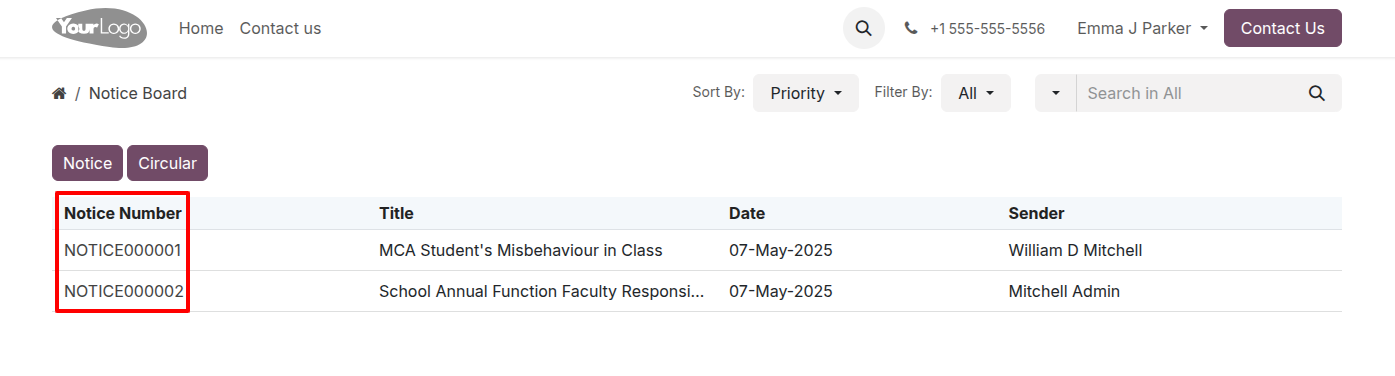1395x376 pixels.
Task: Click the search magnifier in Search in All
Action: [1317, 93]
